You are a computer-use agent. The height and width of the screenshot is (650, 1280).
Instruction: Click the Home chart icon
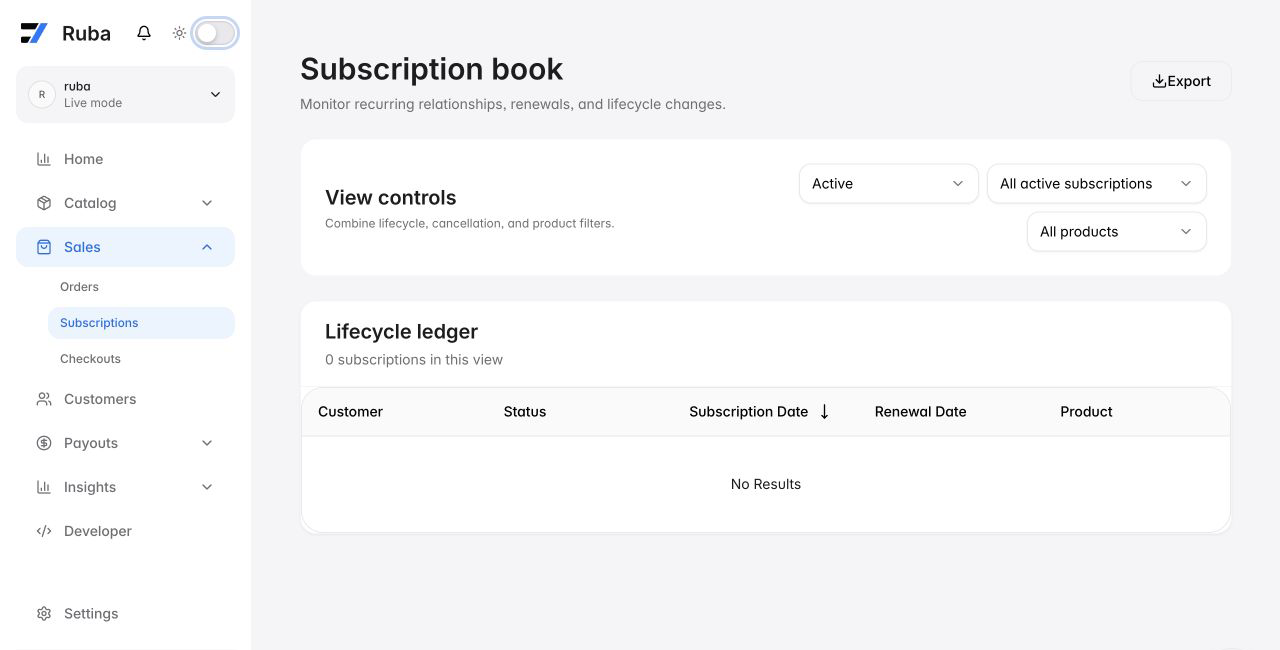(44, 159)
